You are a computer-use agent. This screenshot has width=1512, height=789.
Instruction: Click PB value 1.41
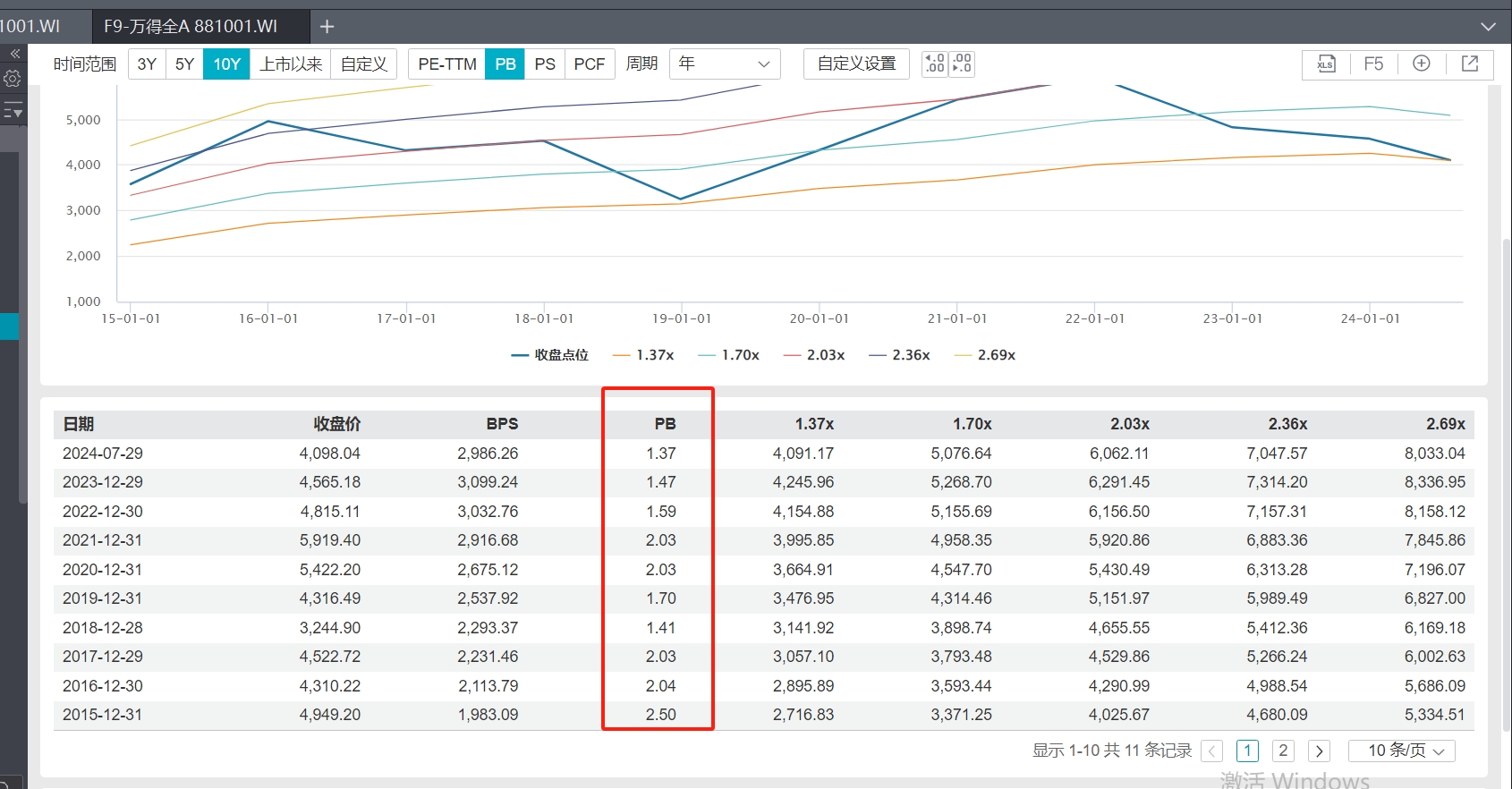[x=661, y=628]
